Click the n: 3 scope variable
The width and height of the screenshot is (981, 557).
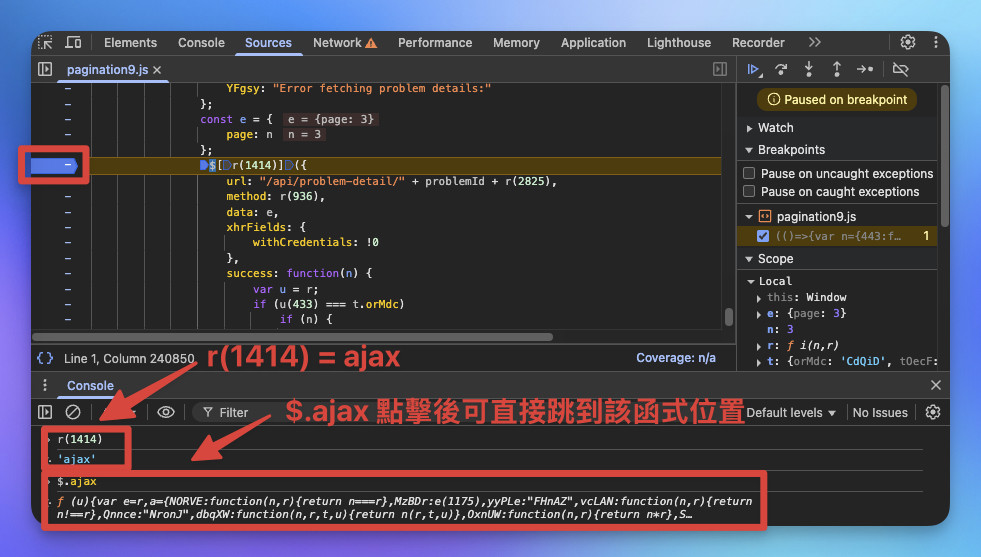[x=780, y=329]
